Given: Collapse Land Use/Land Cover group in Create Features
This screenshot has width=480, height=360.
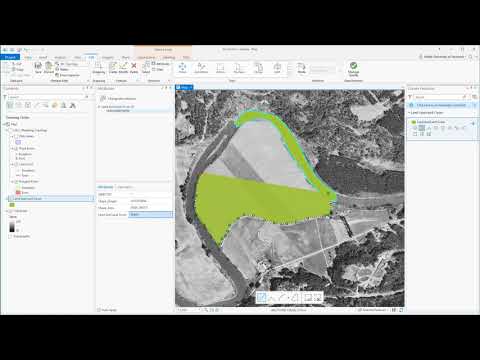Looking at the screenshot, I should [x=409, y=113].
